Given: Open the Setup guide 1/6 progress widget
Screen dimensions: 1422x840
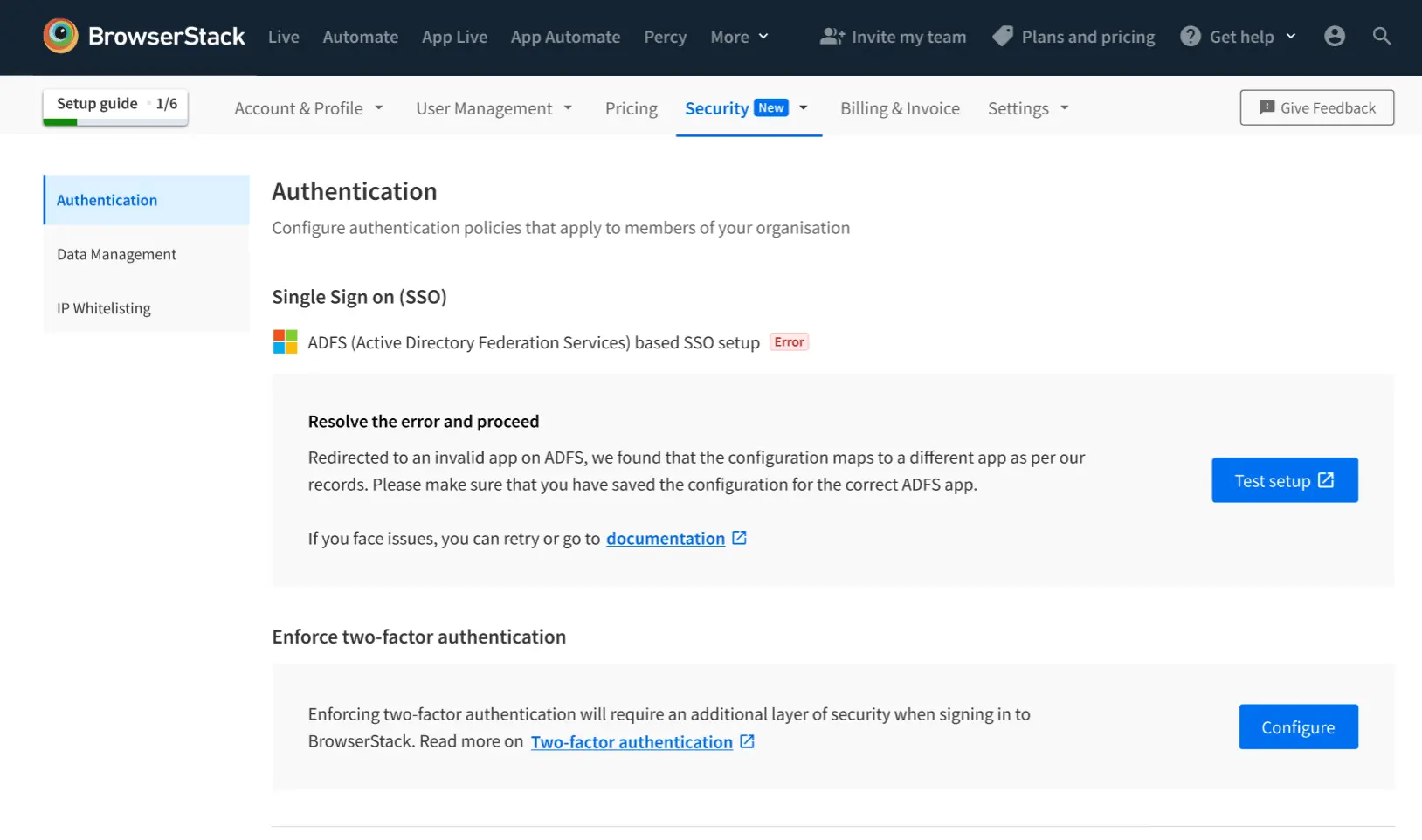Looking at the screenshot, I should [115, 106].
